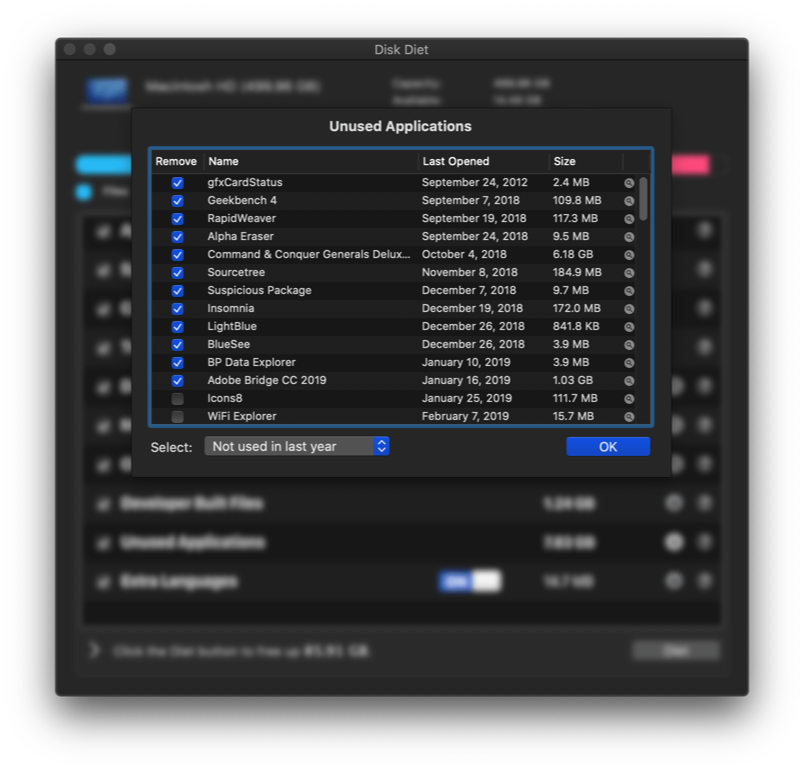Confirm selection with the OK button
Viewport: 804px width, 770px height.
point(608,447)
